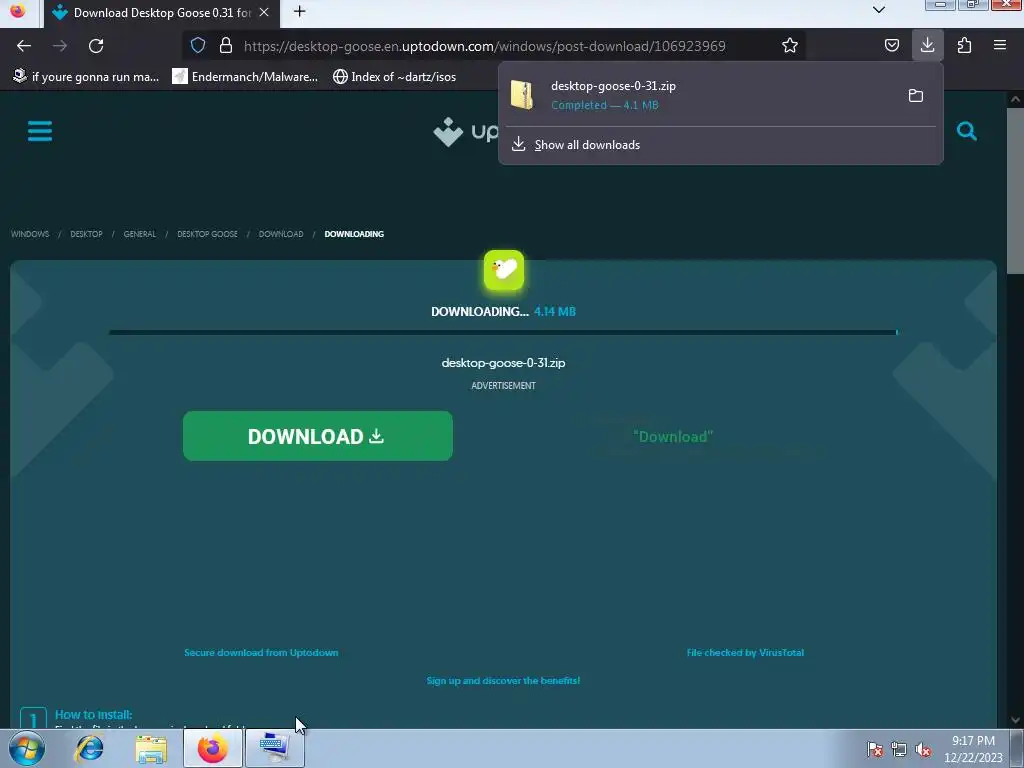Click the faded "Download" text

[673, 437]
